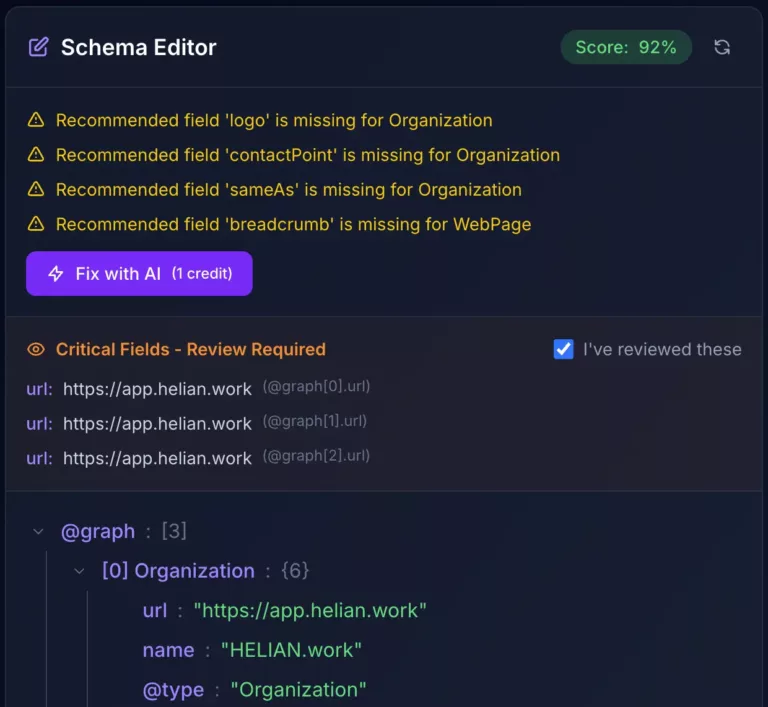The image size is (768, 707).
Task: Edit the @type value "Organization"
Action: pyautogui.click(x=298, y=690)
